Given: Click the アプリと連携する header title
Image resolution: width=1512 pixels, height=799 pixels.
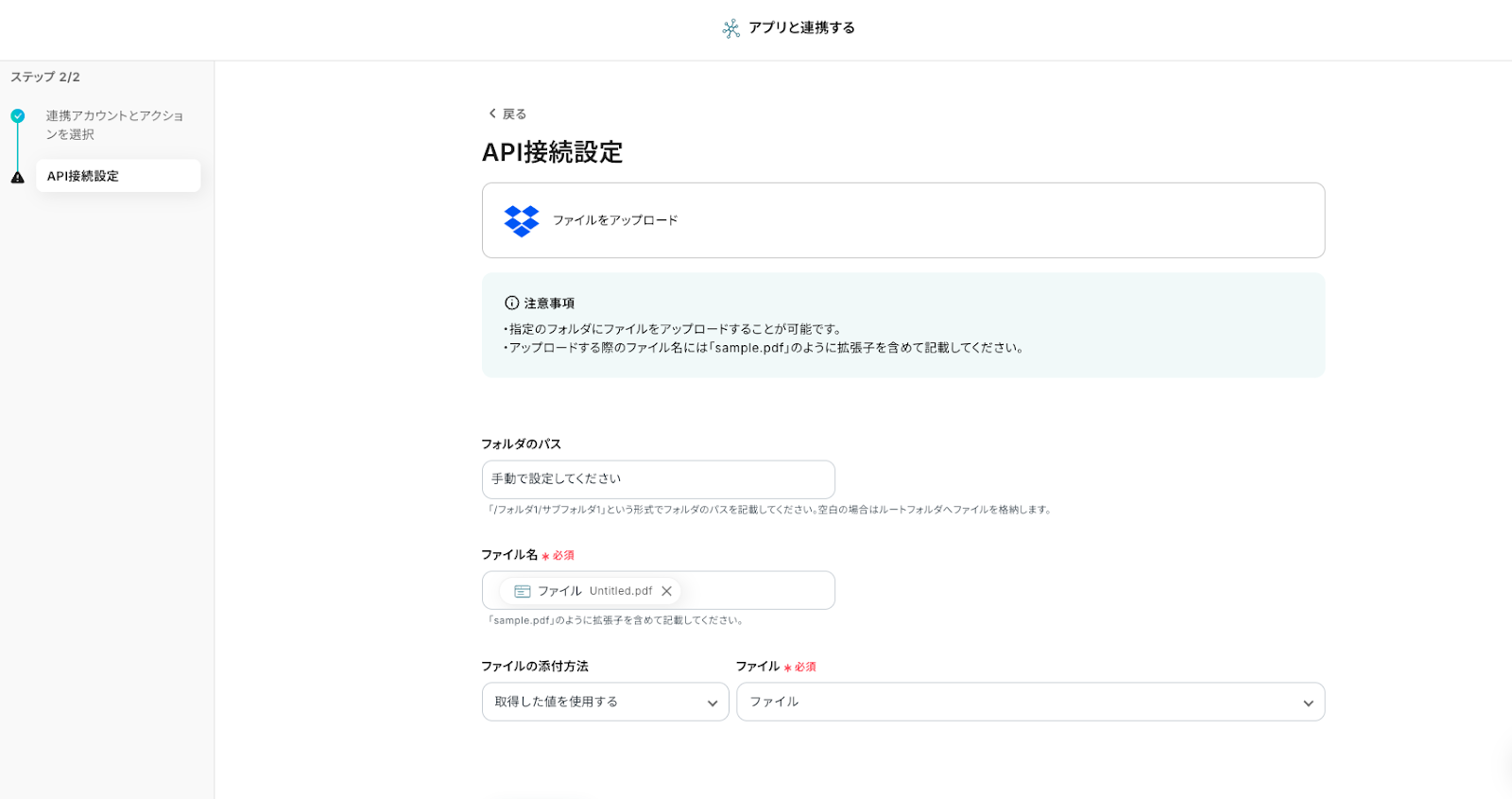Looking at the screenshot, I should tap(801, 28).
